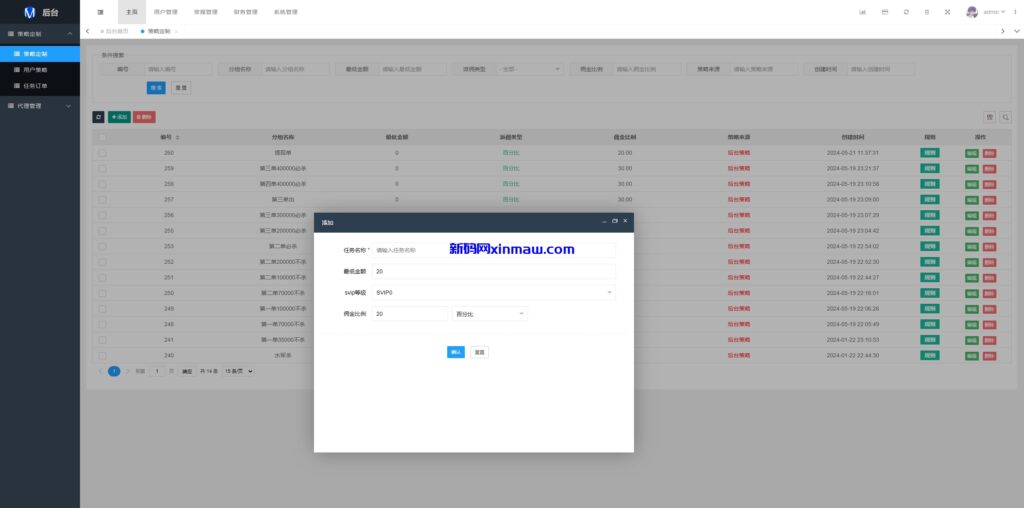Open the column filter icon above table
1024x508 pixels.
[x=989, y=117]
